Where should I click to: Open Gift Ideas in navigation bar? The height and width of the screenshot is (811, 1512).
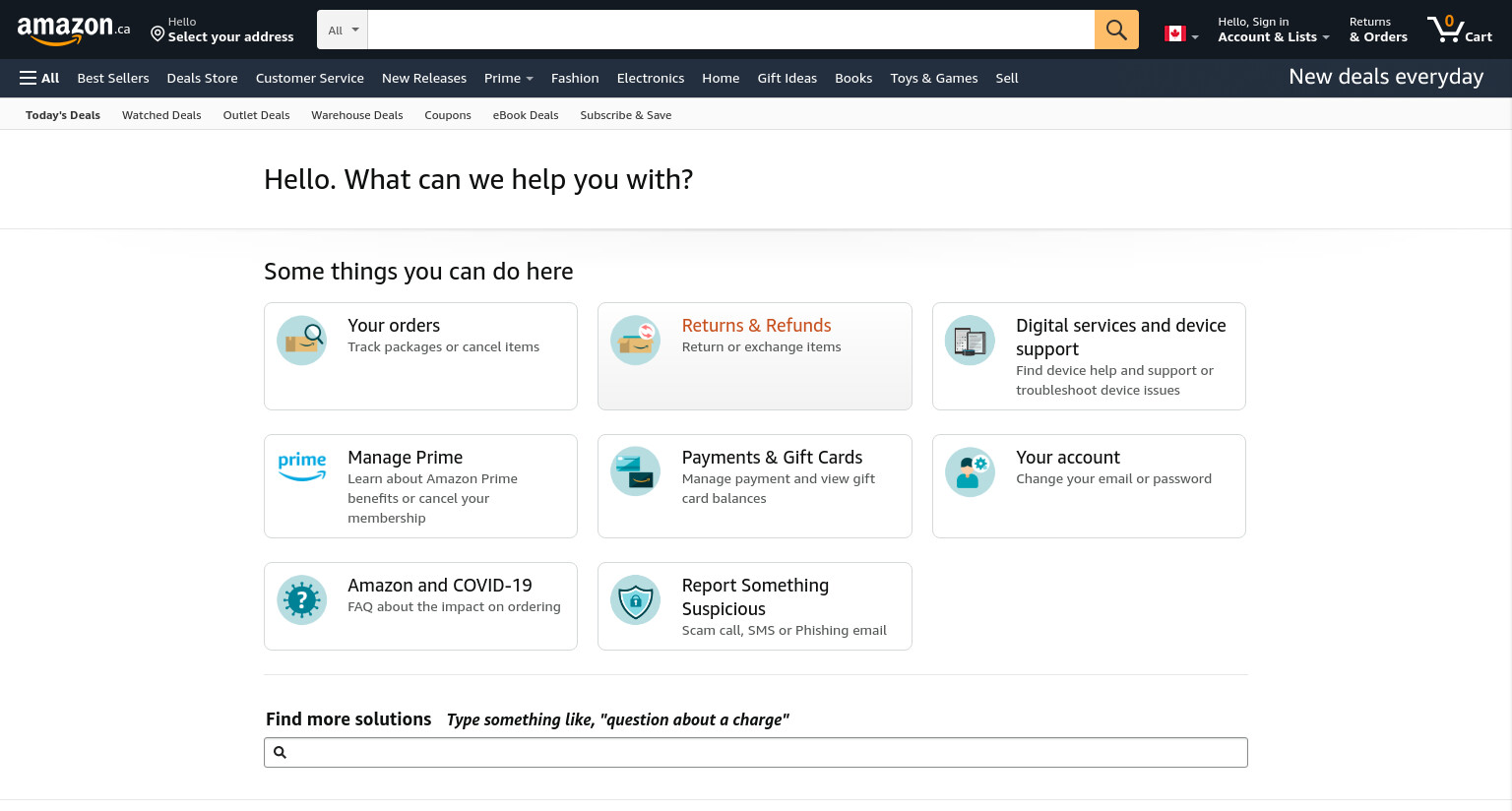[x=787, y=78]
